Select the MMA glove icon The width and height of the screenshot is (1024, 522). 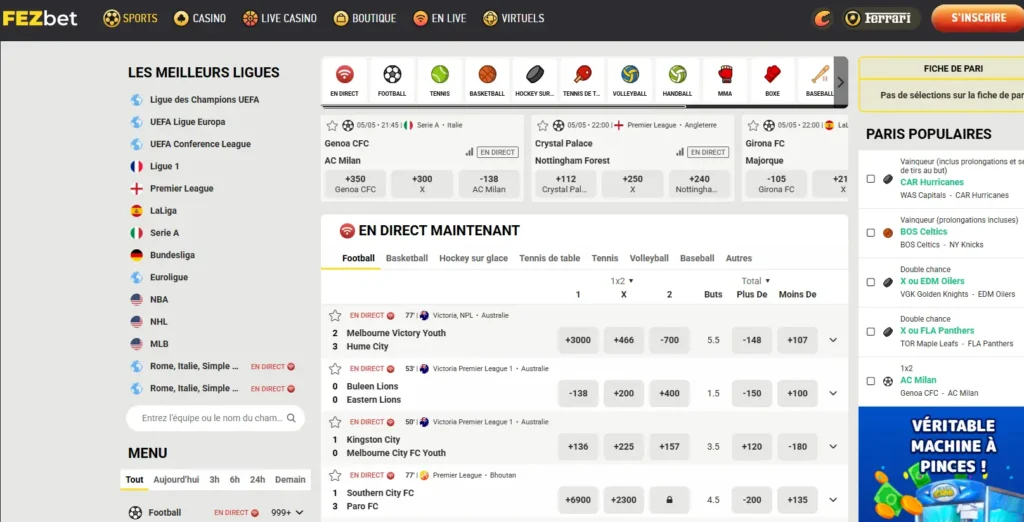pyautogui.click(x=725, y=74)
